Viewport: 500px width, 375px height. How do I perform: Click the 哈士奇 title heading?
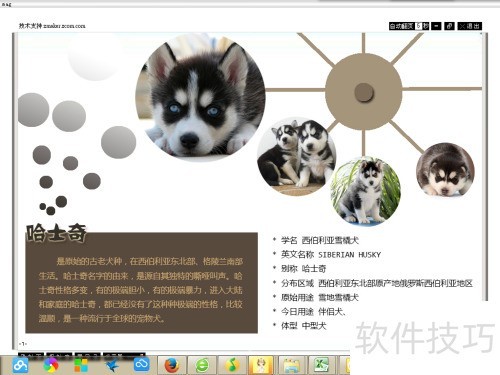[x=56, y=233]
